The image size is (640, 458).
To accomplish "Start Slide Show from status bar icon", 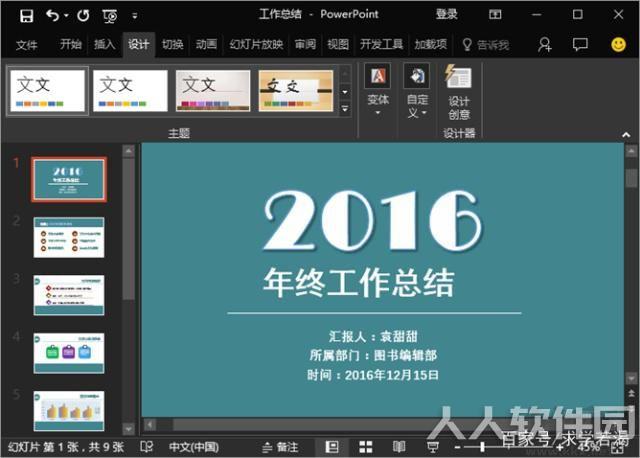I will click(433, 447).
